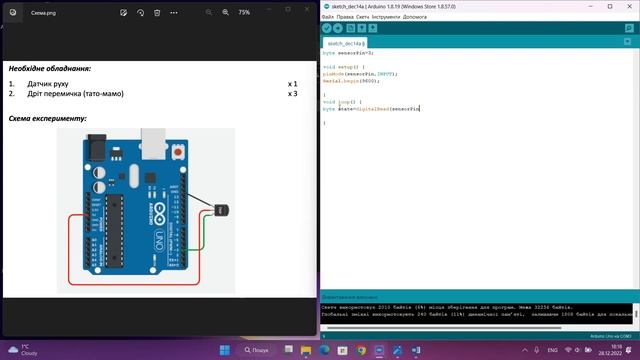Open the clock showing 28.12.2022
This screenshot has width=640, height=360.
611,350
